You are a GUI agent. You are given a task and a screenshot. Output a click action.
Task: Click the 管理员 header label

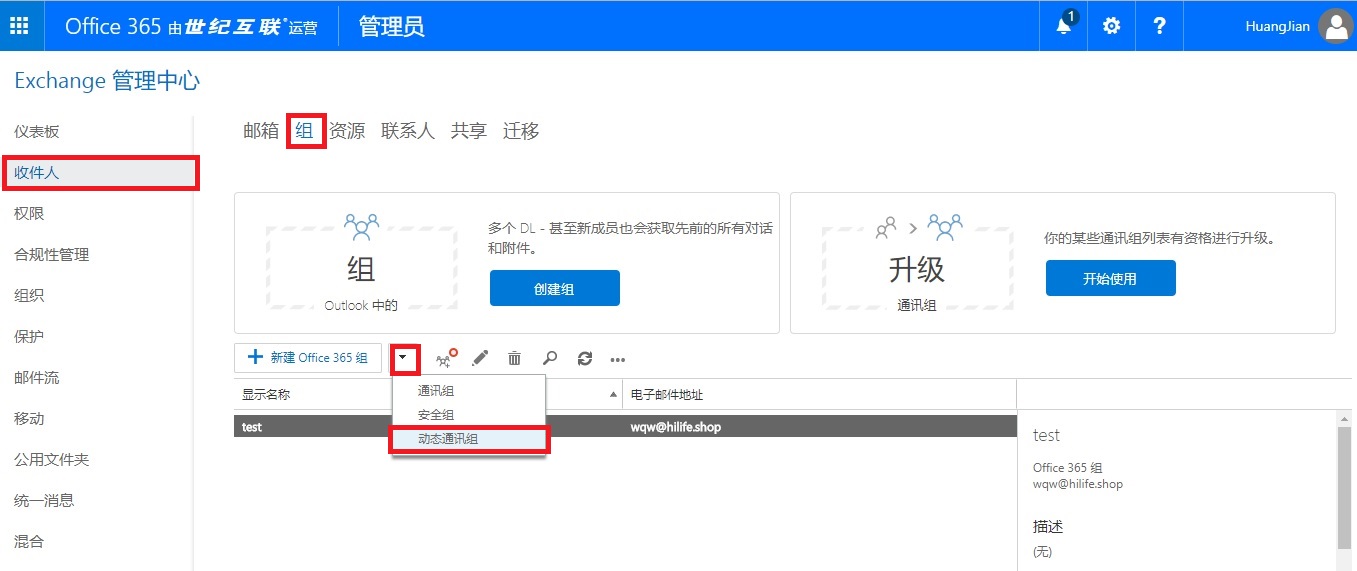click(x=392, y=26)
